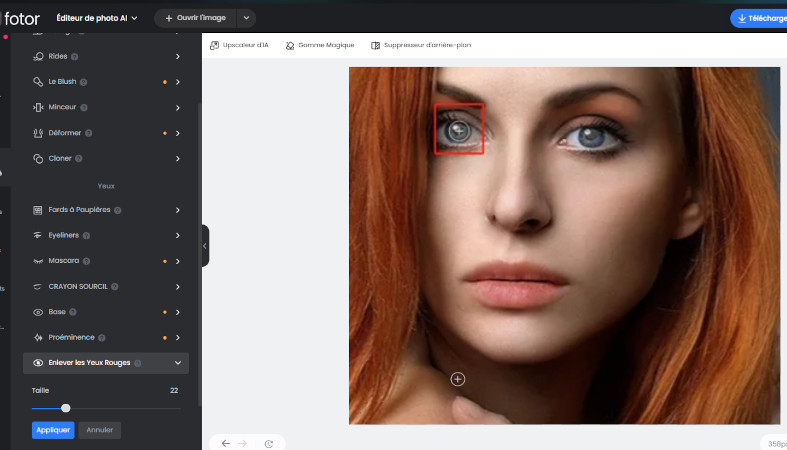Viewport: 787px width, 450px height.
Task: Select the Fards à Paupières icon
Action: (38, 210)
